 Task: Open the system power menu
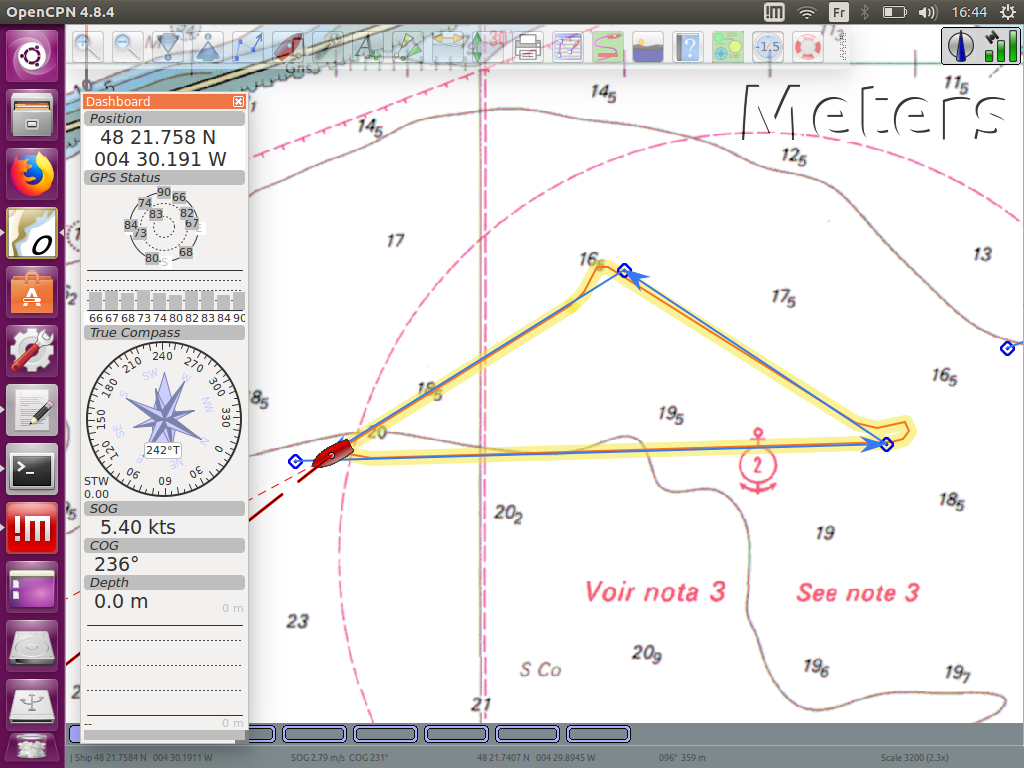(1006, 12)
